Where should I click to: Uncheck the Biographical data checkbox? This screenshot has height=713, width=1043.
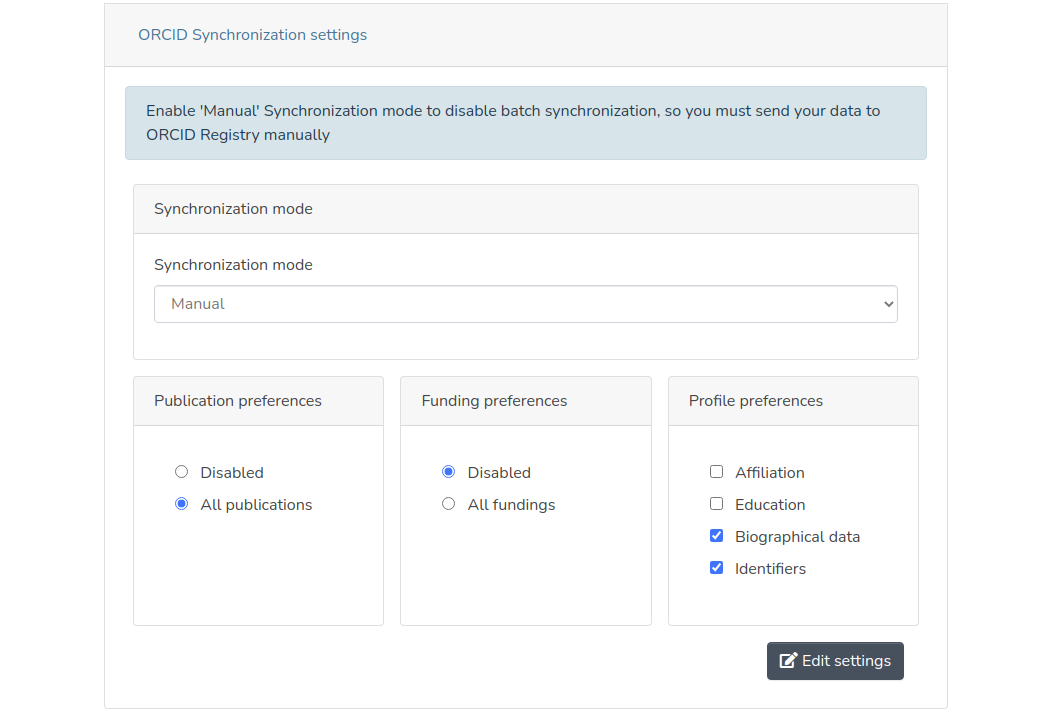click(716, 536)
